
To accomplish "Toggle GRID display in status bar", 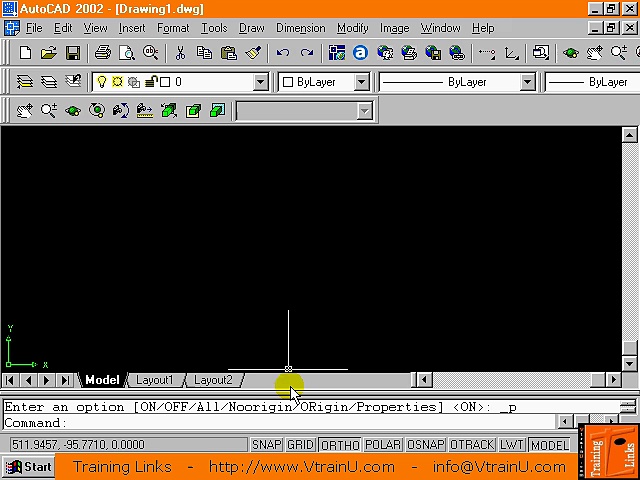I will click(x=300, y=444).
